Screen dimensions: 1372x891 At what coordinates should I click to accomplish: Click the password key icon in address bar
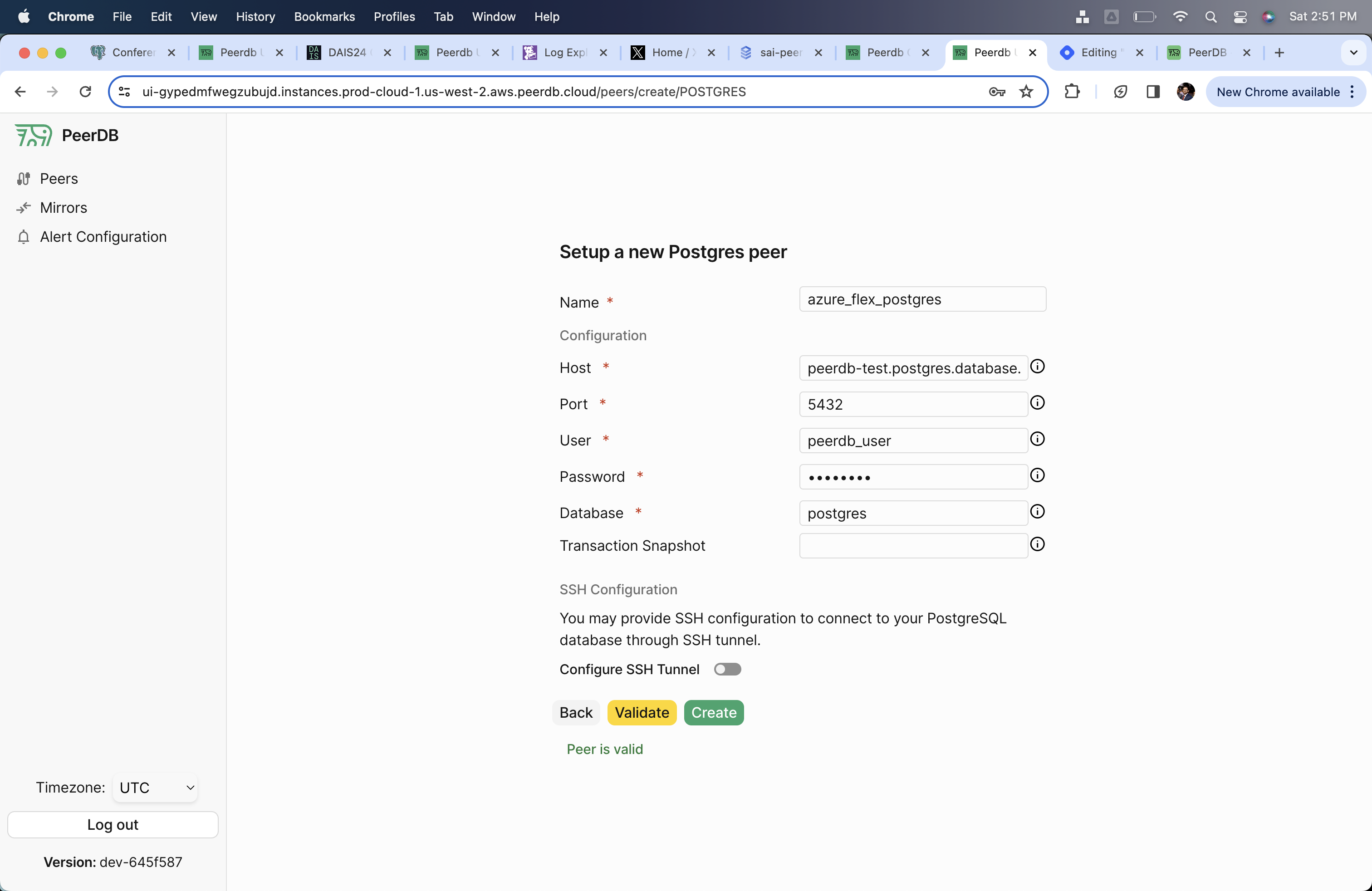[997, 92]
